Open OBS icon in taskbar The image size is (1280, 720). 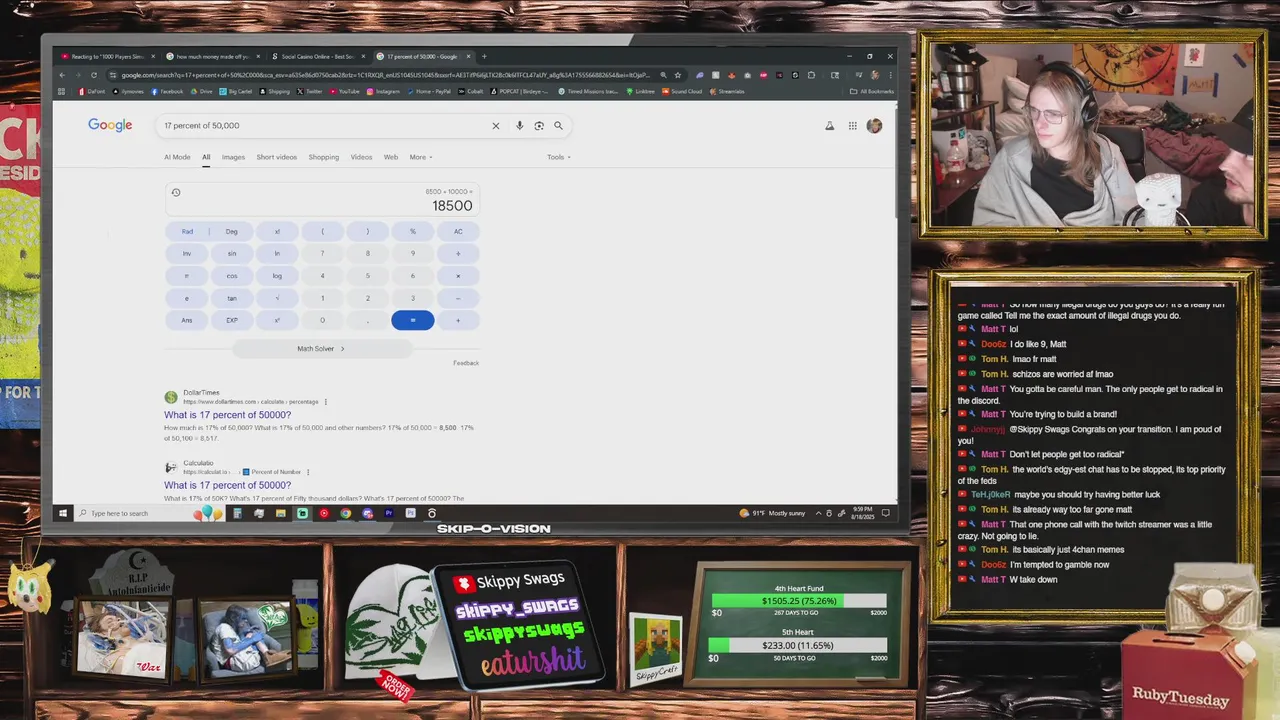432,513
